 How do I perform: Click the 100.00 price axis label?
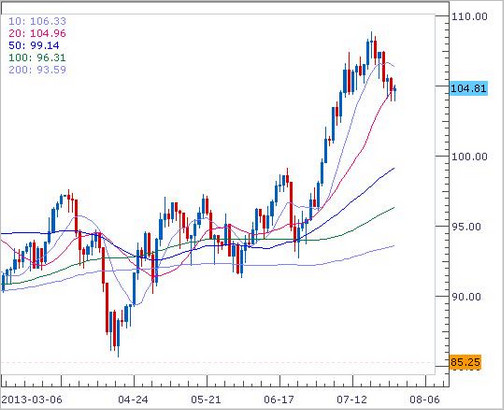(x=469, y=156)
